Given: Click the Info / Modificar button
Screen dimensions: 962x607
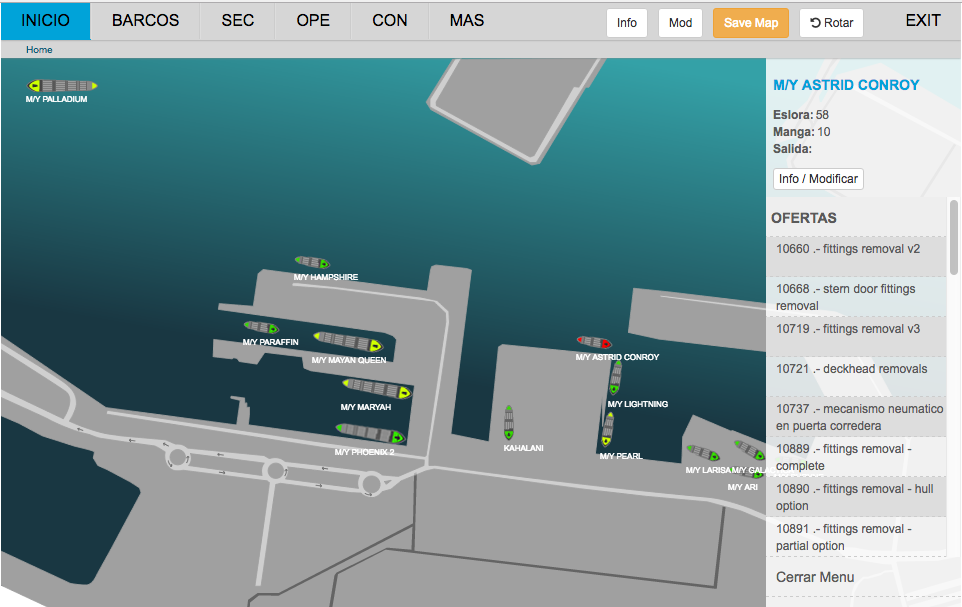Looking at the screenshot, I should click(818, 179).
